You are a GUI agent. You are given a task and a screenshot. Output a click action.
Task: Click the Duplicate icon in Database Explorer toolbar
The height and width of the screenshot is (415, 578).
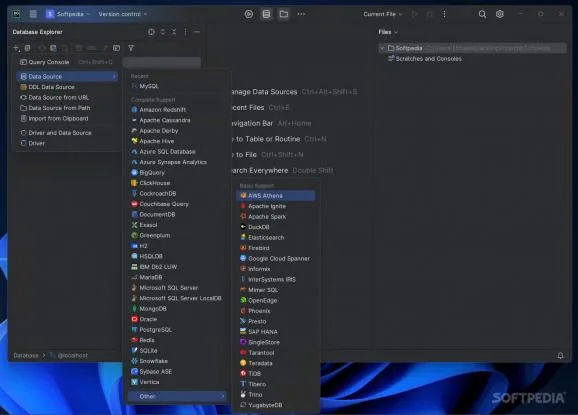[x=28, y=48]
